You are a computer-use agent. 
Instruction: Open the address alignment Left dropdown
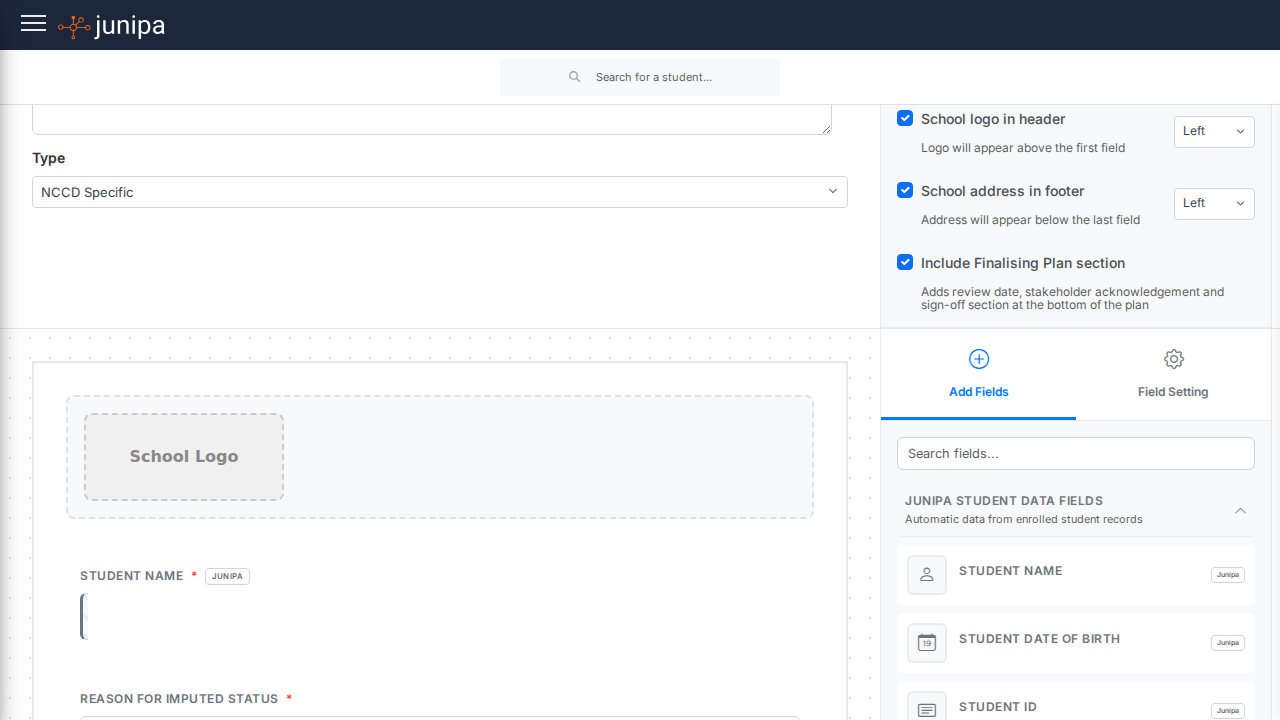tap(1214, 203)
